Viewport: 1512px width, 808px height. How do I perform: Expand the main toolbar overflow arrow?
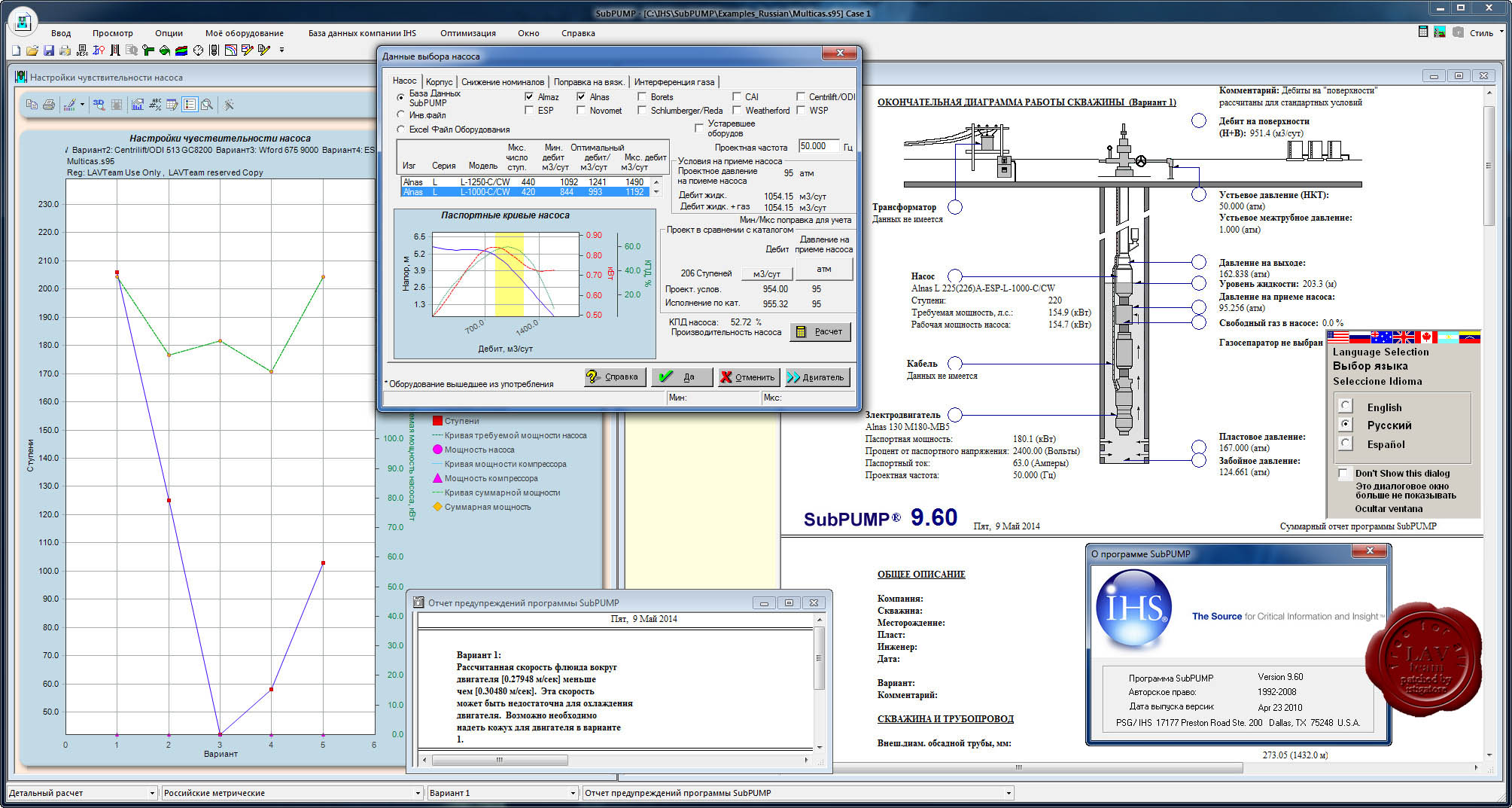coord(282,50)
